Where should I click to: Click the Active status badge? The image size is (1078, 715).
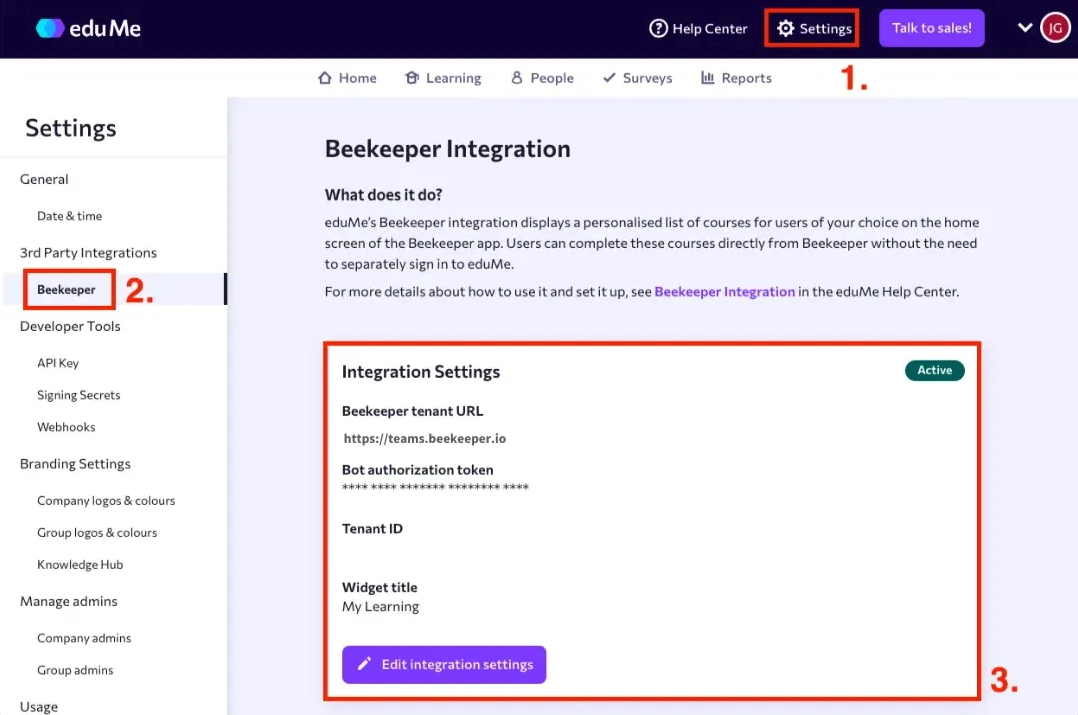934,370
